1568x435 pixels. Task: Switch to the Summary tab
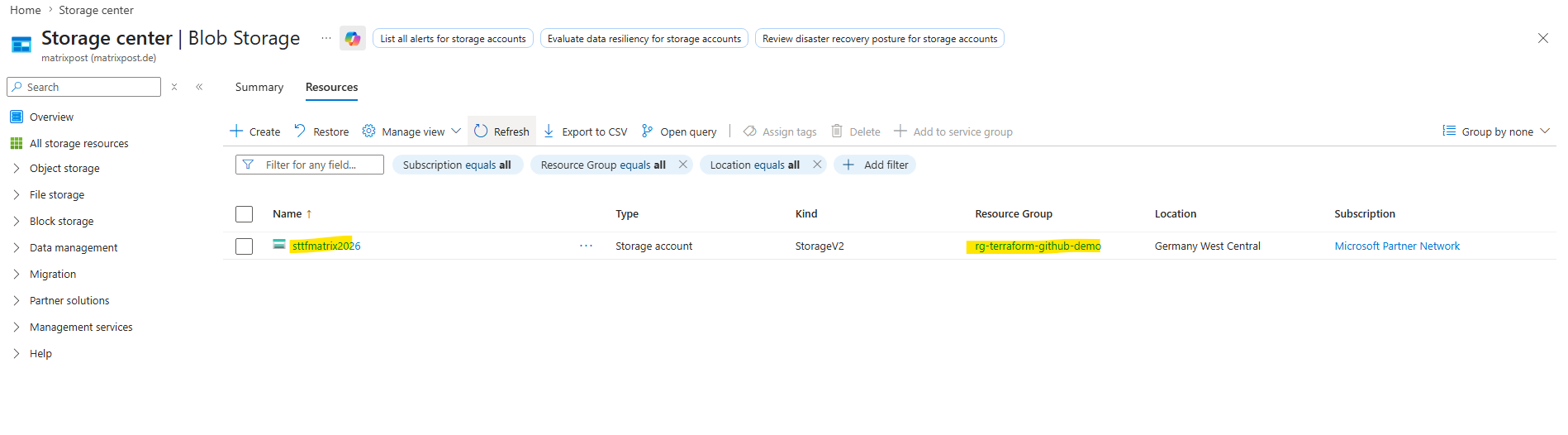(x=259, y=87)
